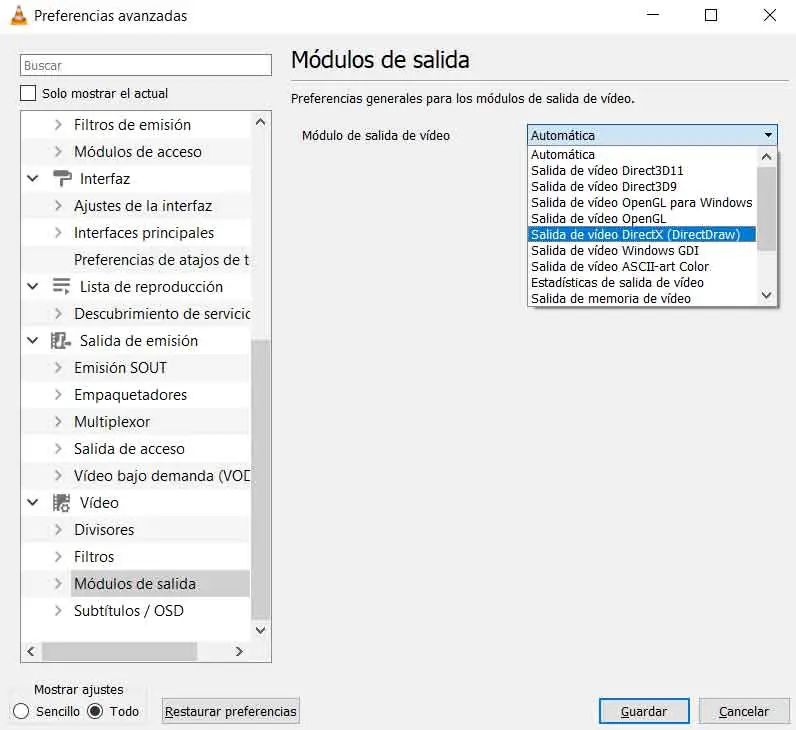This screenshot has height=730, width=796.
Task: Expand the Multiplexor node
Action: point(58,421)
